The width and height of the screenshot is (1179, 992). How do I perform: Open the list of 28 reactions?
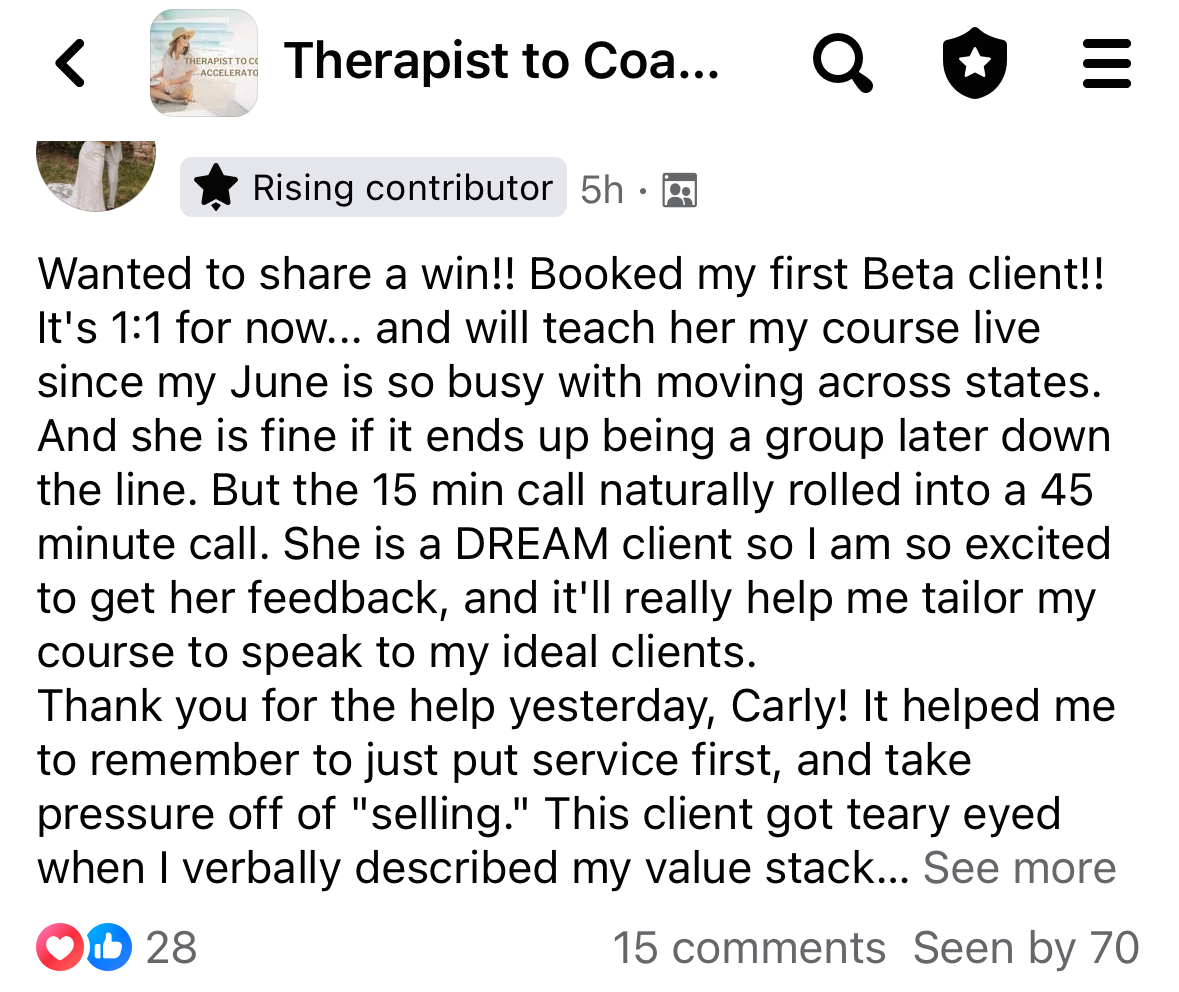[171, 948]
